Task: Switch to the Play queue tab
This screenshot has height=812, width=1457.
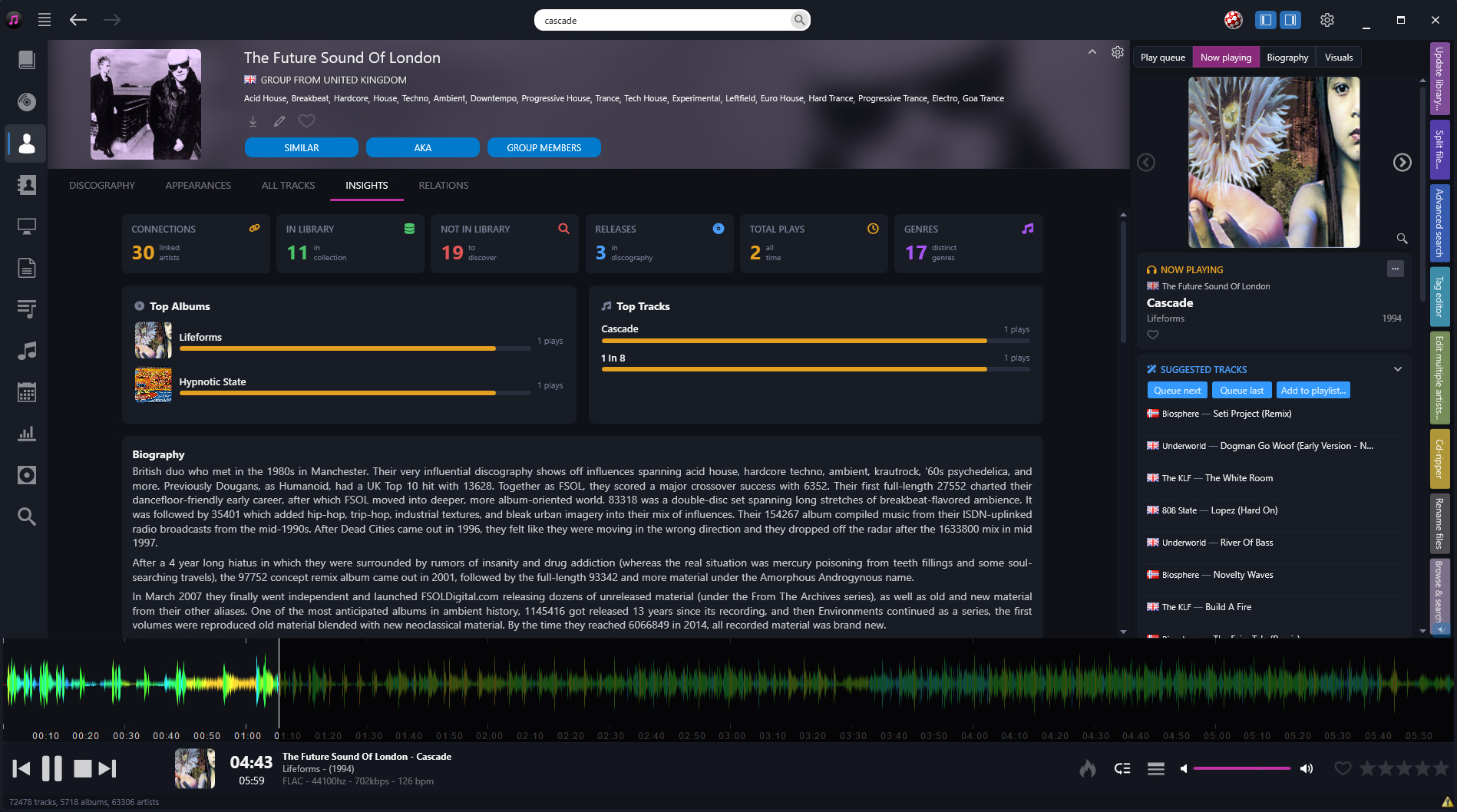Action: pos(1163,58)
